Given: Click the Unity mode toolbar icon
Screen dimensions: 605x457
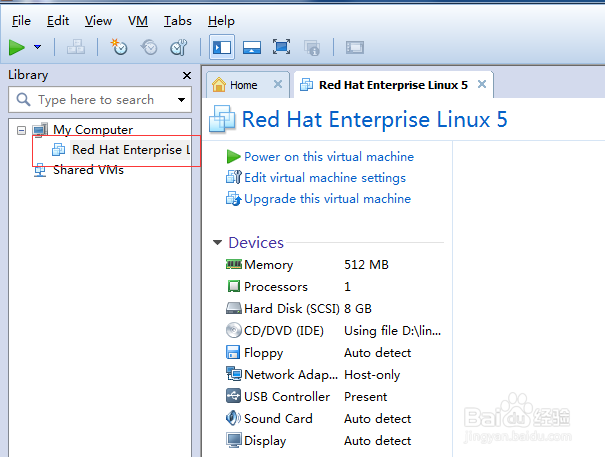Looking at the screenshot, I should pos(312,47).
